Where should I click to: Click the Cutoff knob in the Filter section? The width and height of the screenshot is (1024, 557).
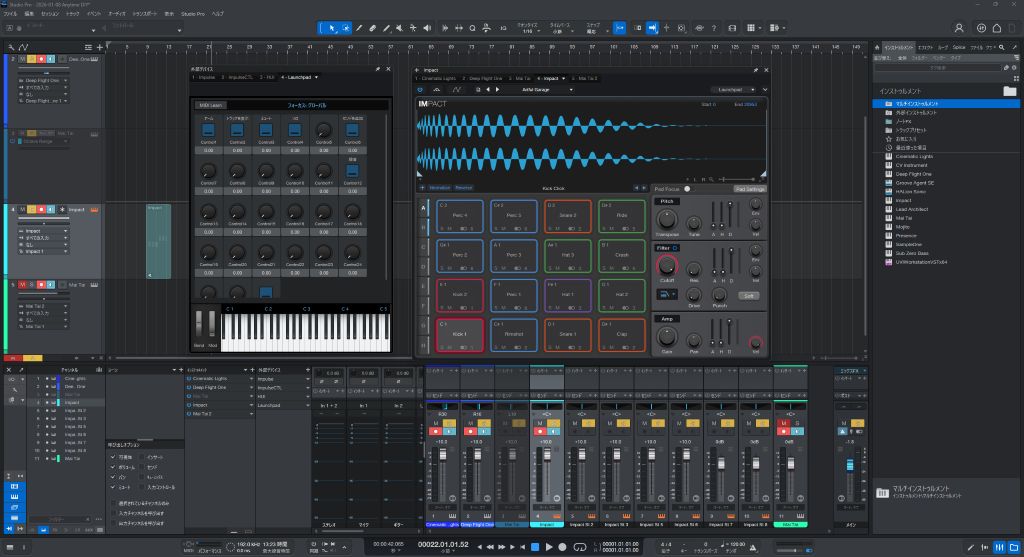tap(666, 266)
